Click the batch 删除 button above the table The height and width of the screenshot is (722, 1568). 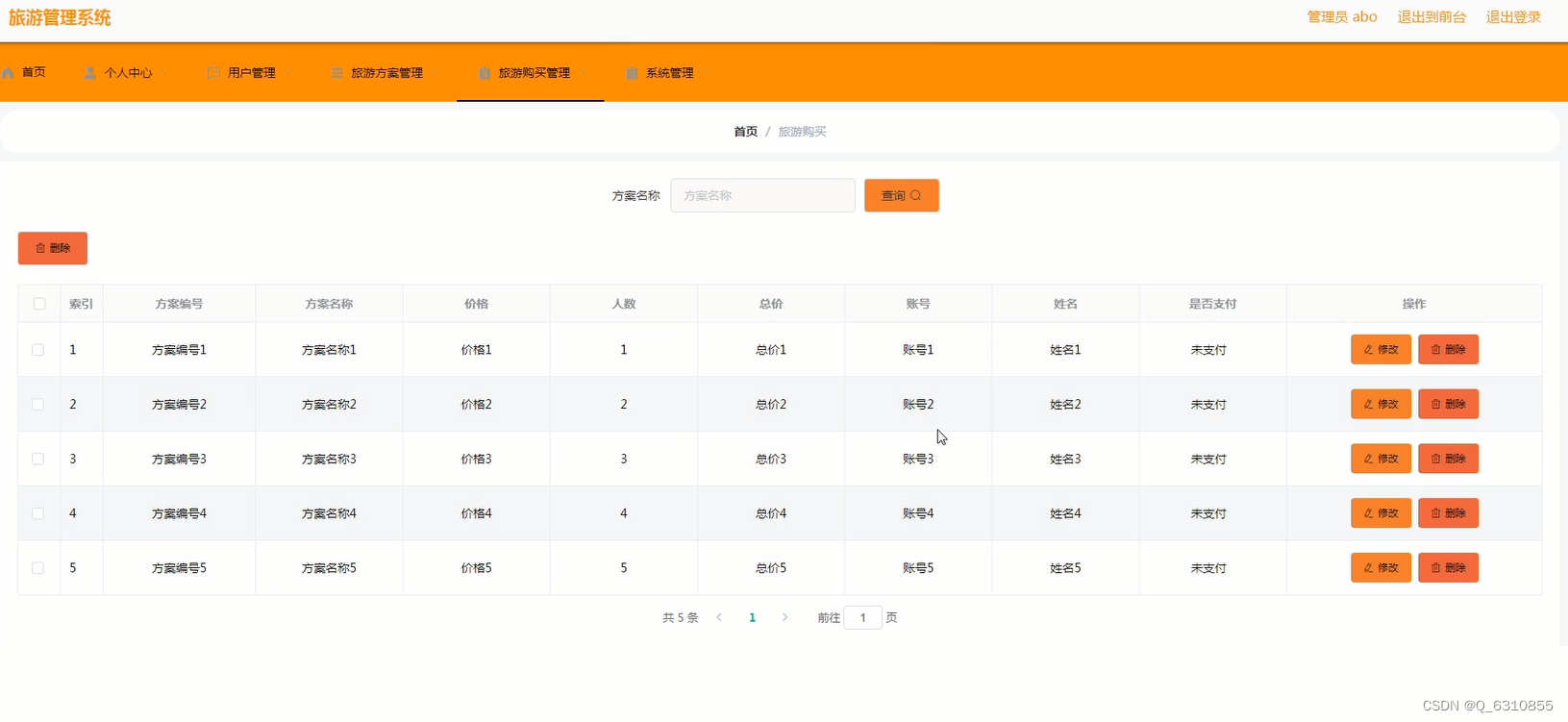click(53, 248)
